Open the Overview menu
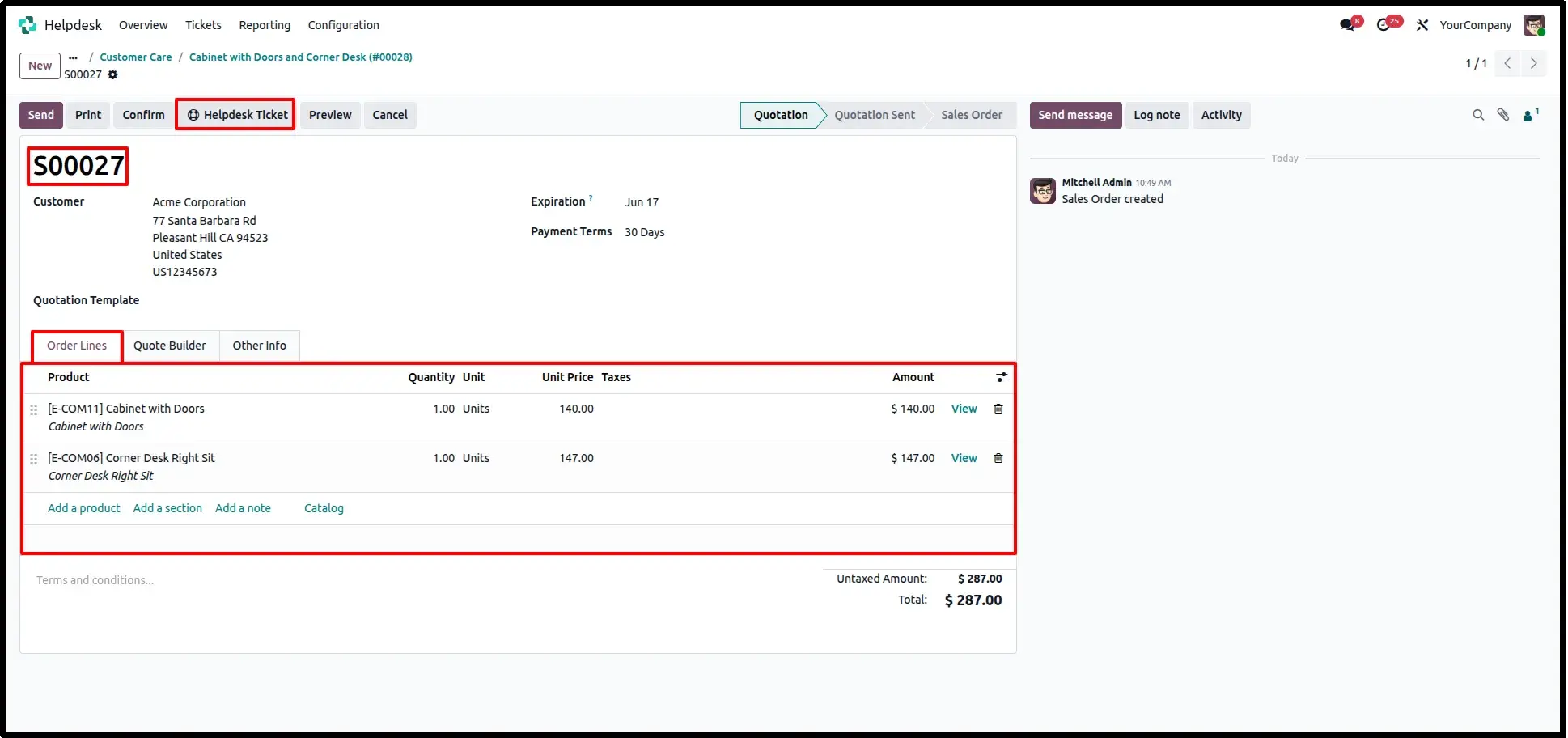This screenshot has height=738, width=1568. [x=143, y=25]
